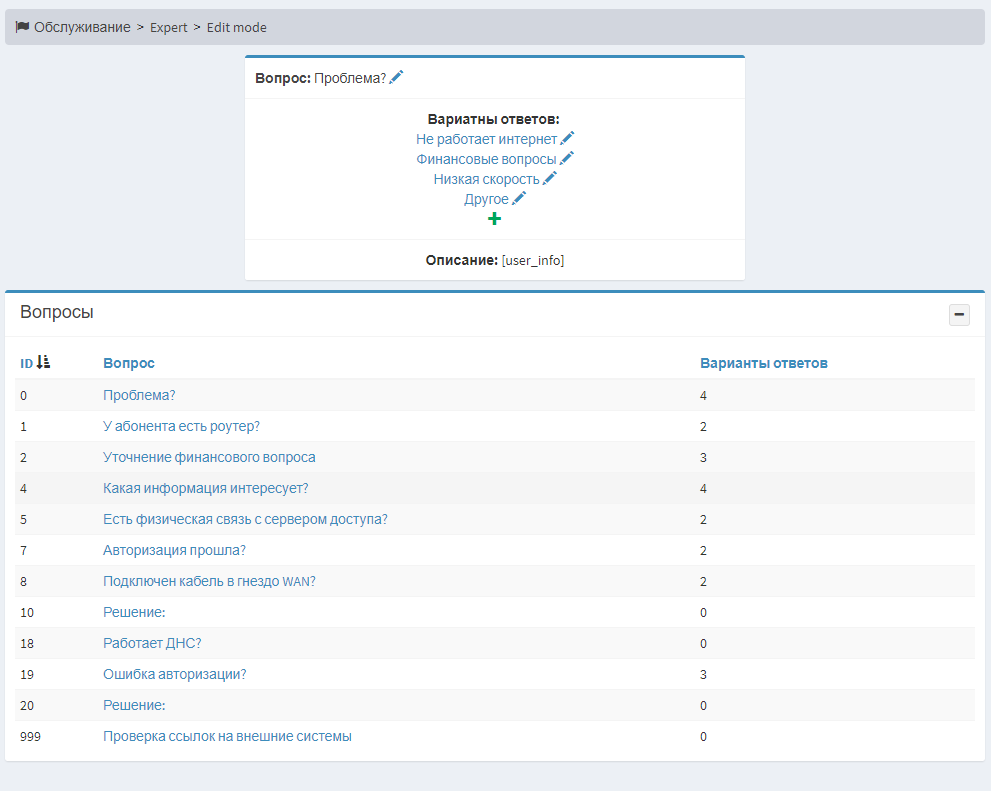Edit the 'Другое' answer with pencil icon
Screen dimensions: 991x791
[x=519, y=199]
